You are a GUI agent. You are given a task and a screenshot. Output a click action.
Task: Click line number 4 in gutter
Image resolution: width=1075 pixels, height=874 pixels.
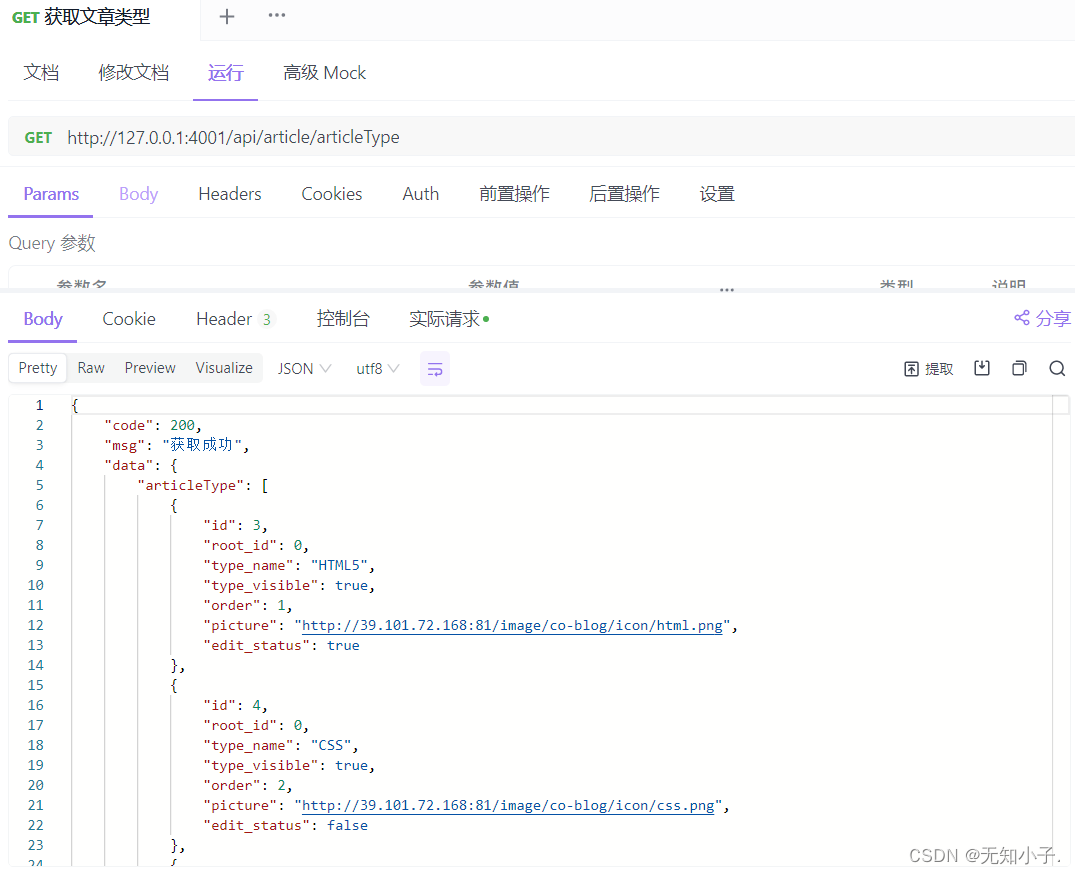click(39, 465)
